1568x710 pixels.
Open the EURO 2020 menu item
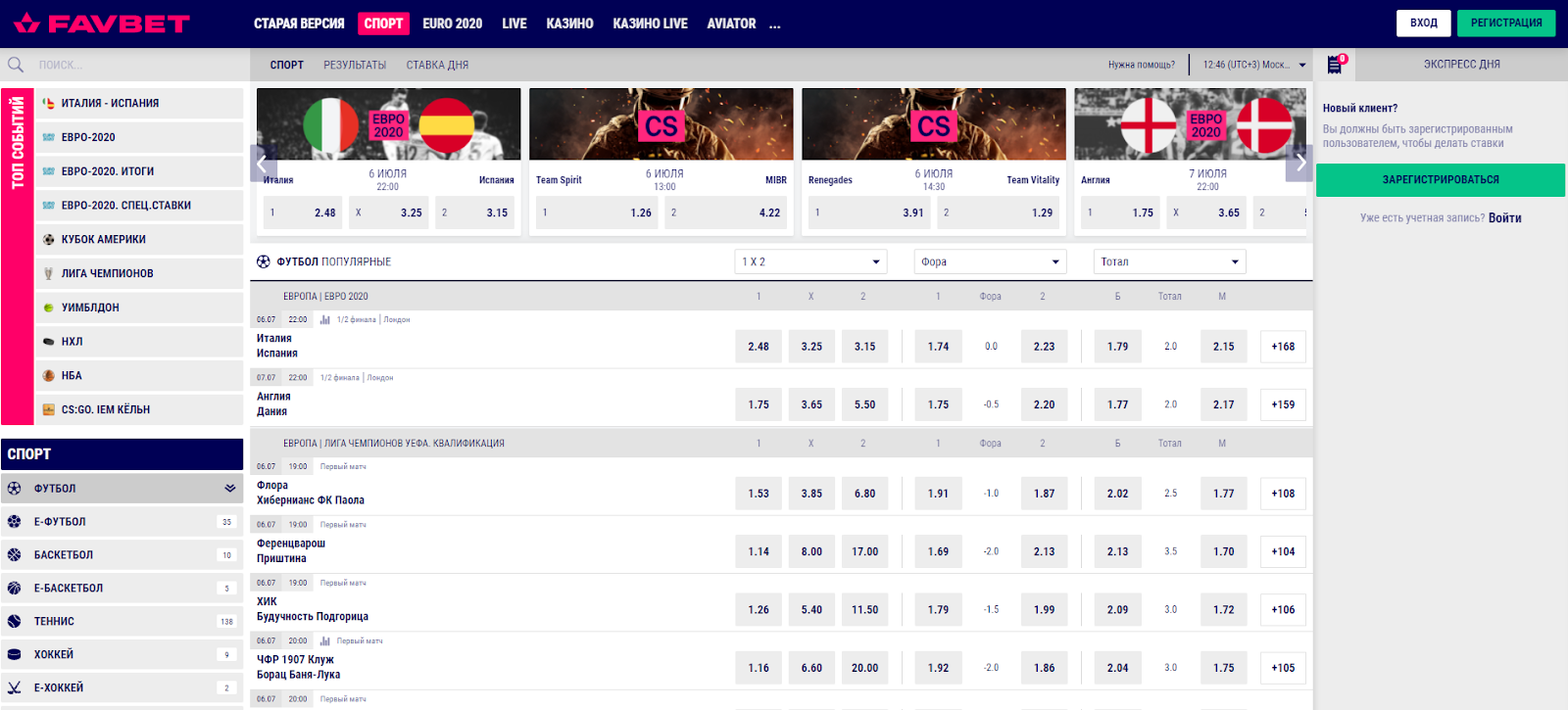(453, 24)
